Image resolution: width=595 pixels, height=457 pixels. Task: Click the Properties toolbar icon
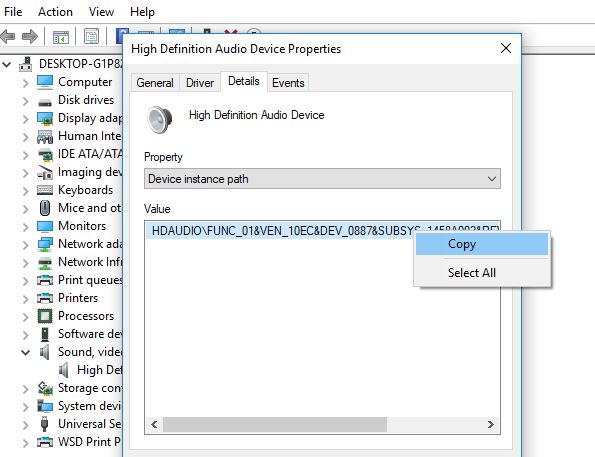pyautogui.click(x=91, y=37)
